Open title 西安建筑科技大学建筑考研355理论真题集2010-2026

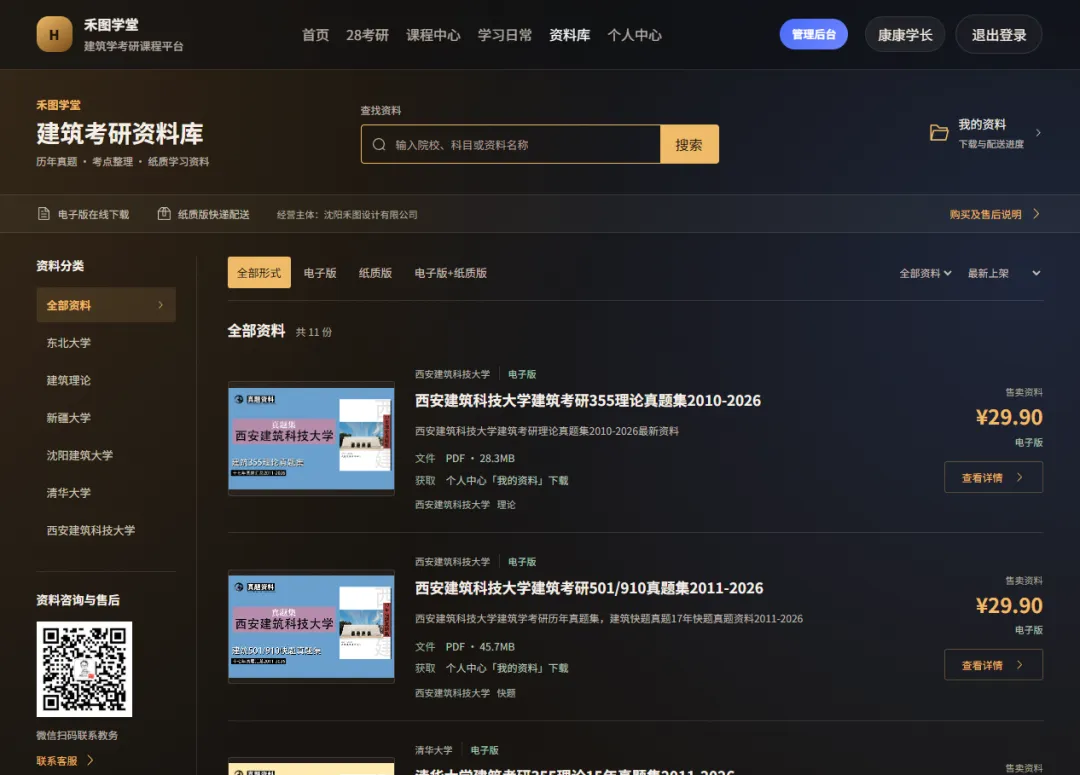tap(588, 400)
